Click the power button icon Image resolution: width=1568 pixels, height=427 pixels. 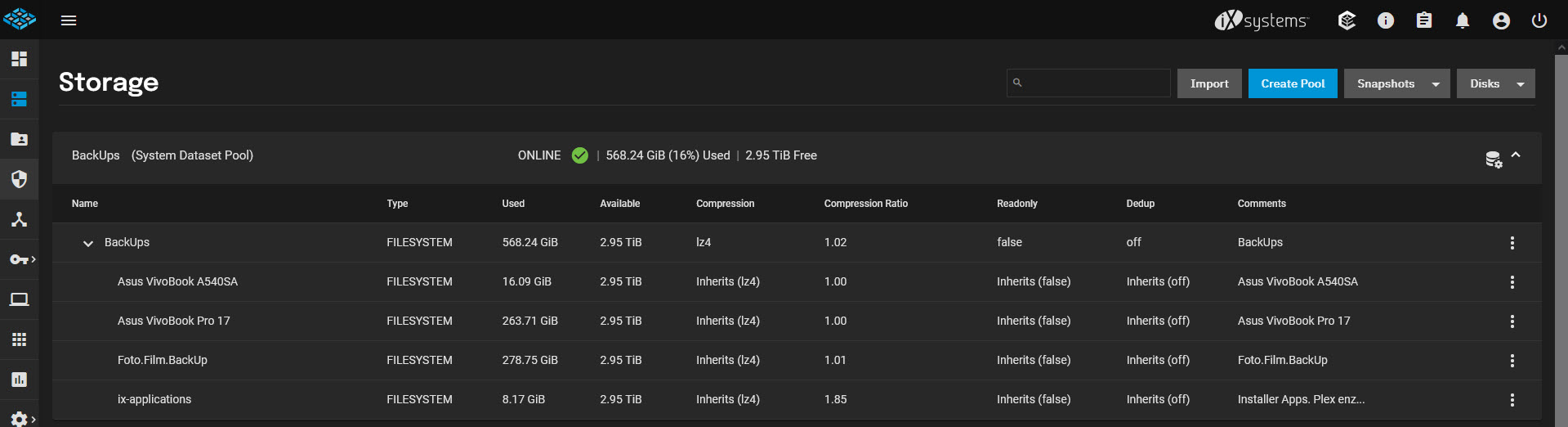coord(1539,20)
